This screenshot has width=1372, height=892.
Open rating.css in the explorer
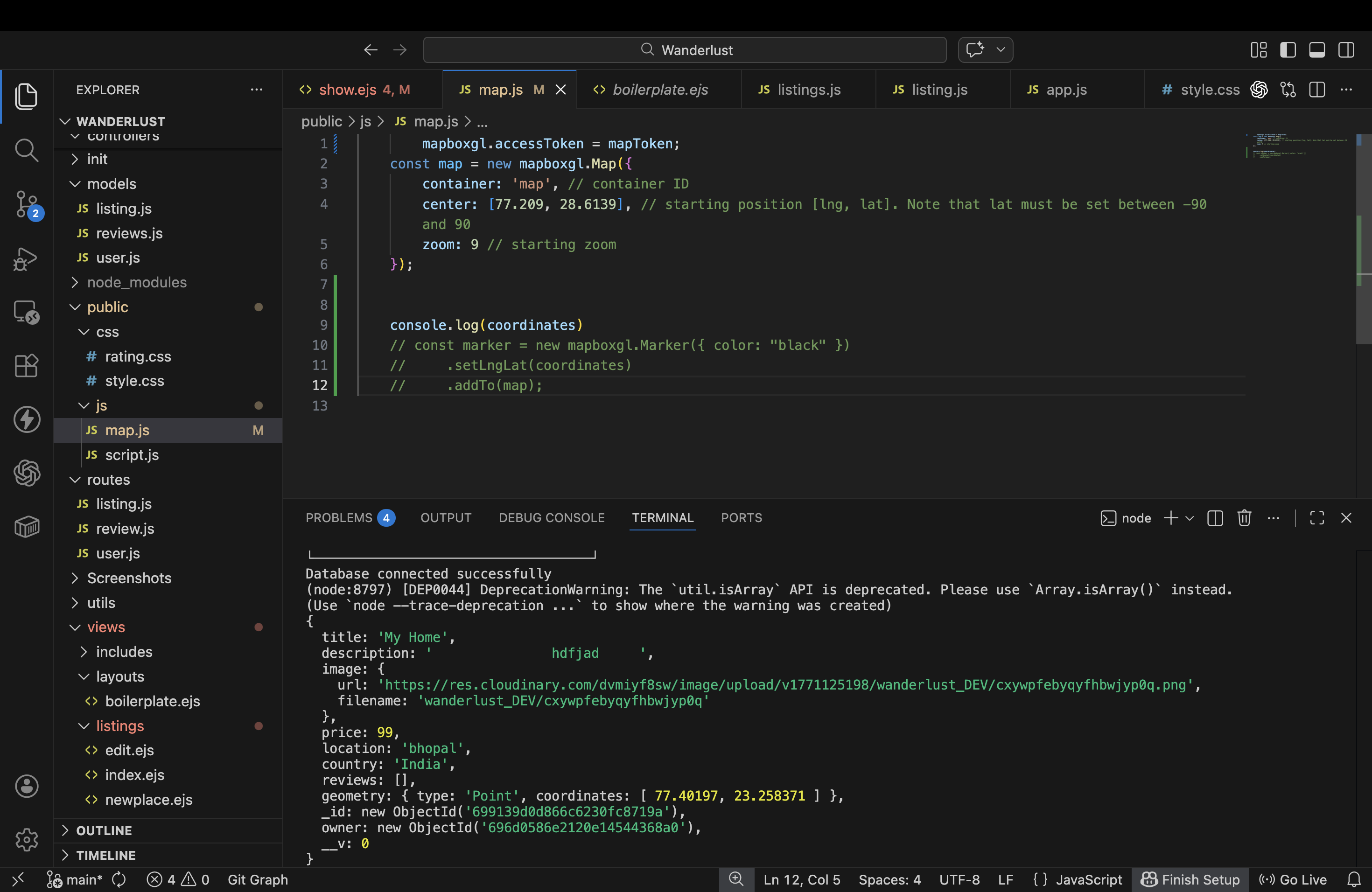168,357
